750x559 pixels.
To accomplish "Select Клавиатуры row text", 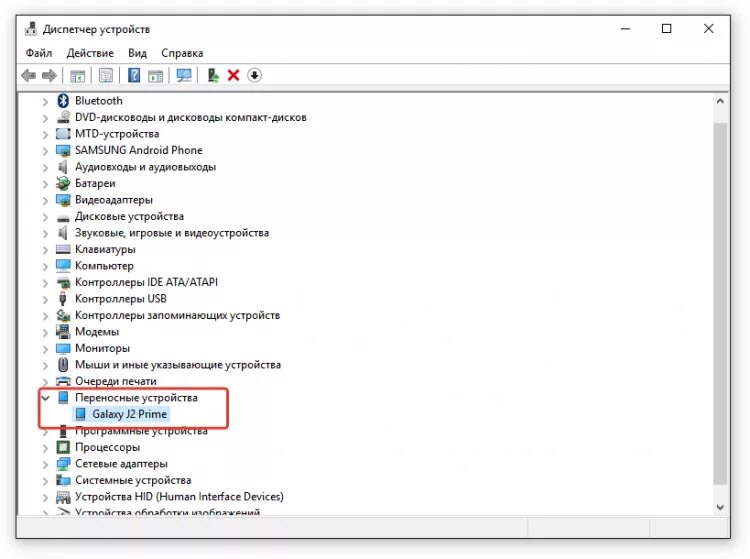I will (105, 249).
